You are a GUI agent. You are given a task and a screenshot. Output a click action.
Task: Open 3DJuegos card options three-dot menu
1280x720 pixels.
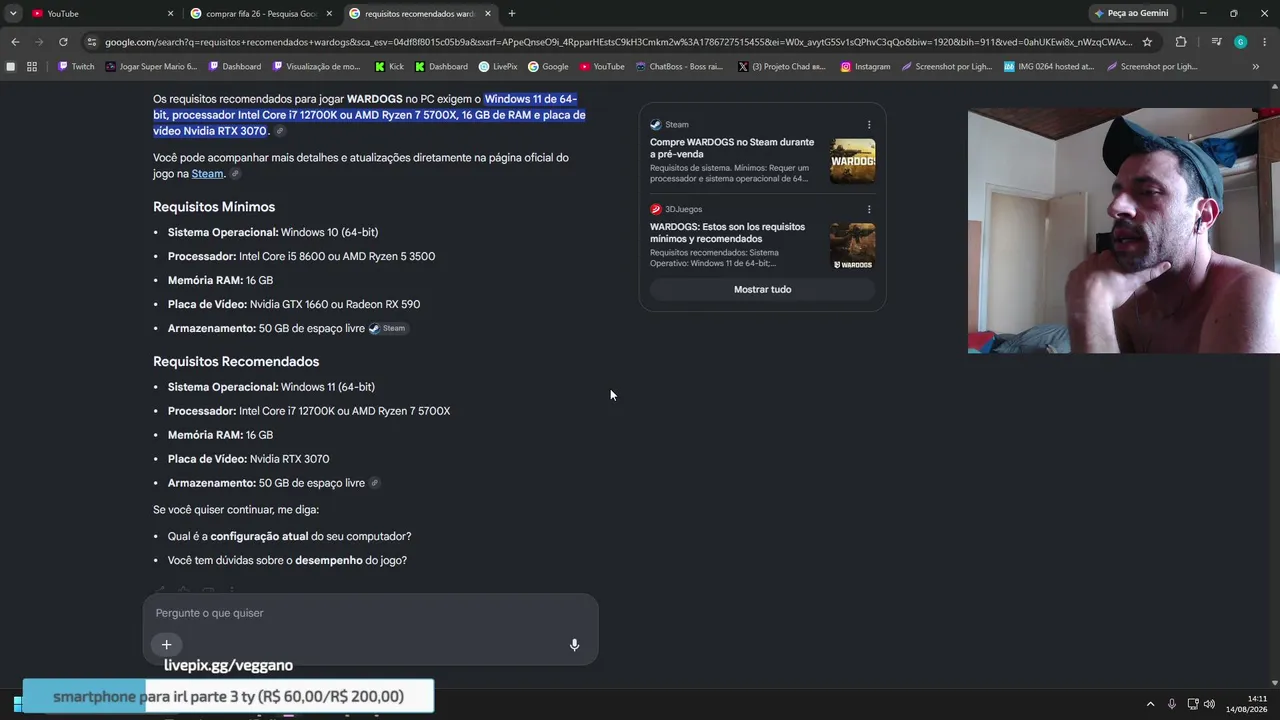coord(869,209)
